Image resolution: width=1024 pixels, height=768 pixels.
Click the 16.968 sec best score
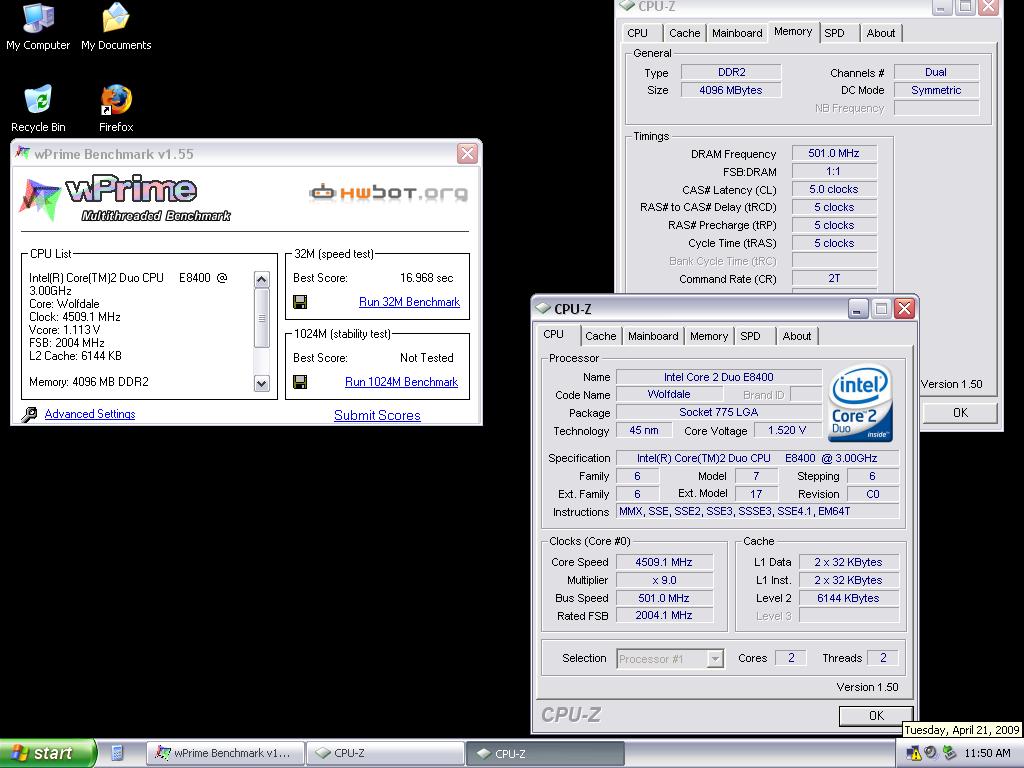point(426,278)
